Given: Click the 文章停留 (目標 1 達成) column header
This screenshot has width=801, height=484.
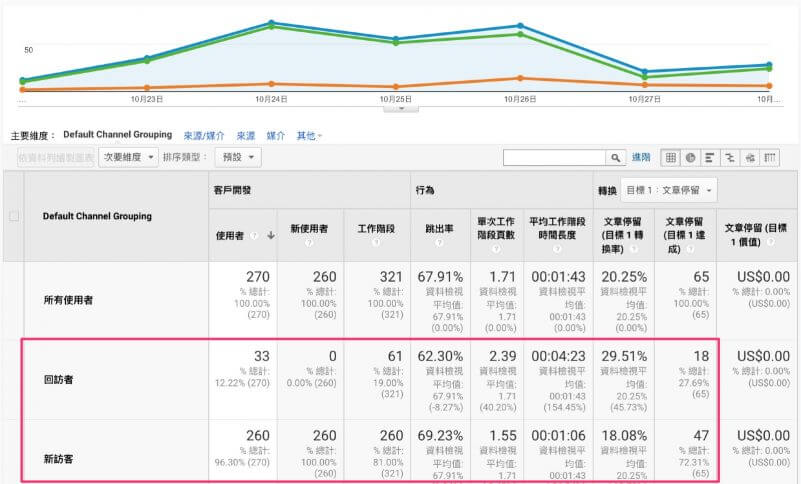Looking at the screenshot, I should (x=684, y=235).
